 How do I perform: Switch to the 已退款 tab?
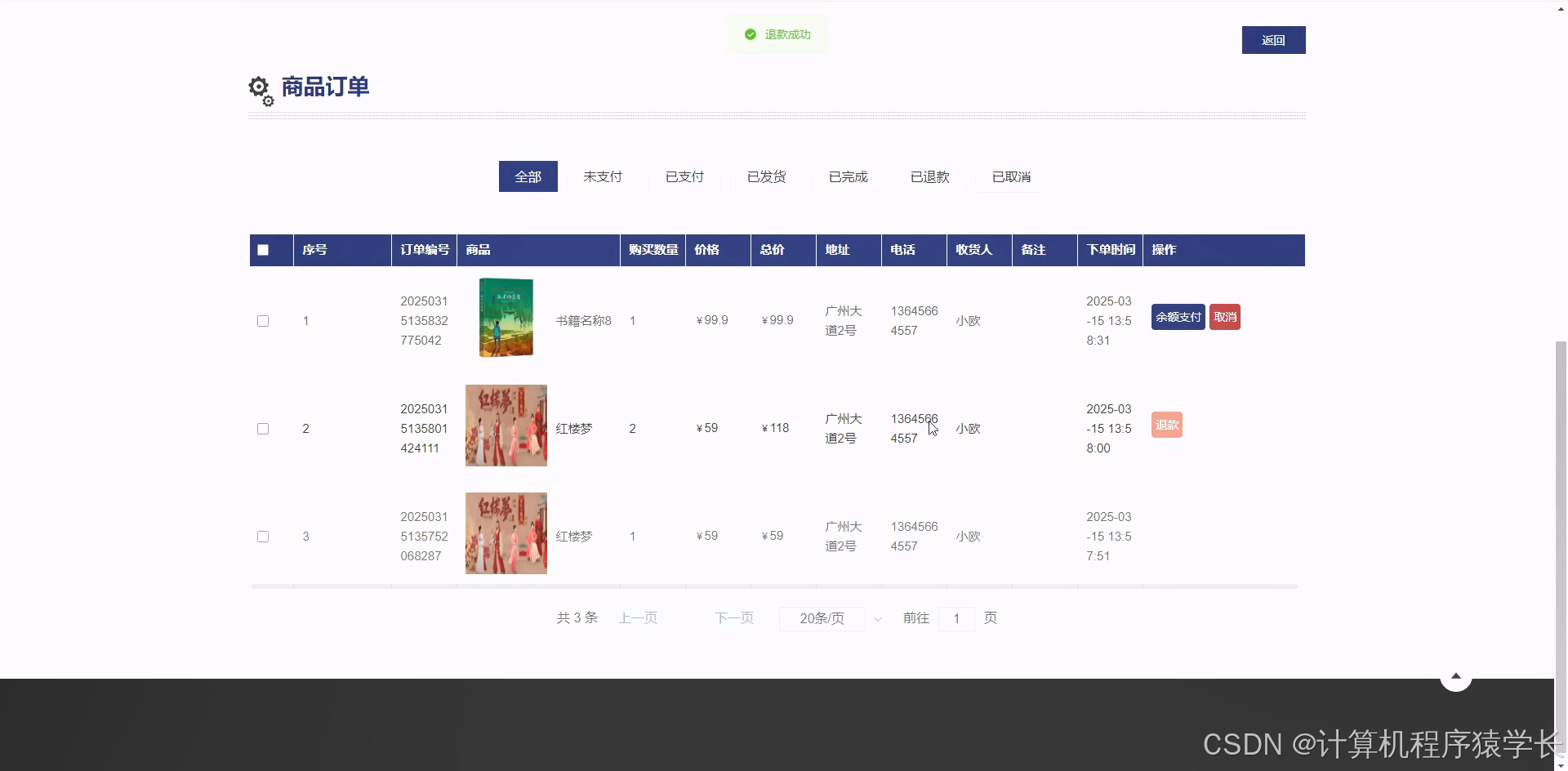click(929, 176)
